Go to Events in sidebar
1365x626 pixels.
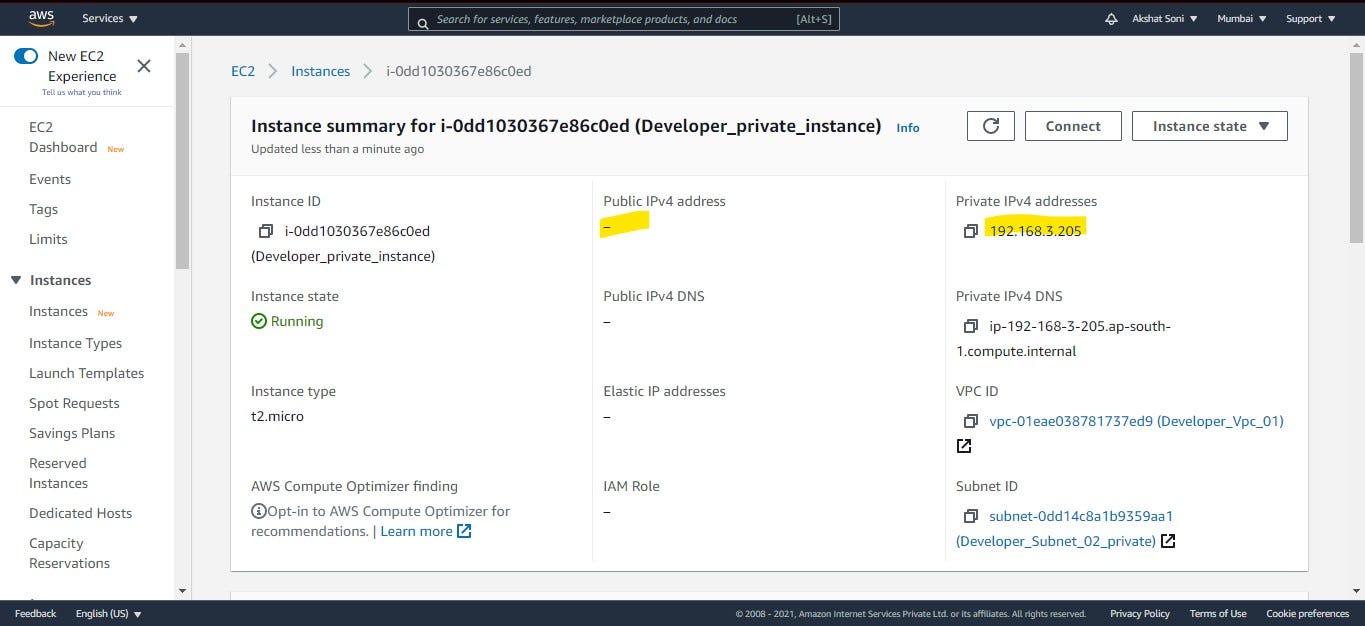coord(50,179)
